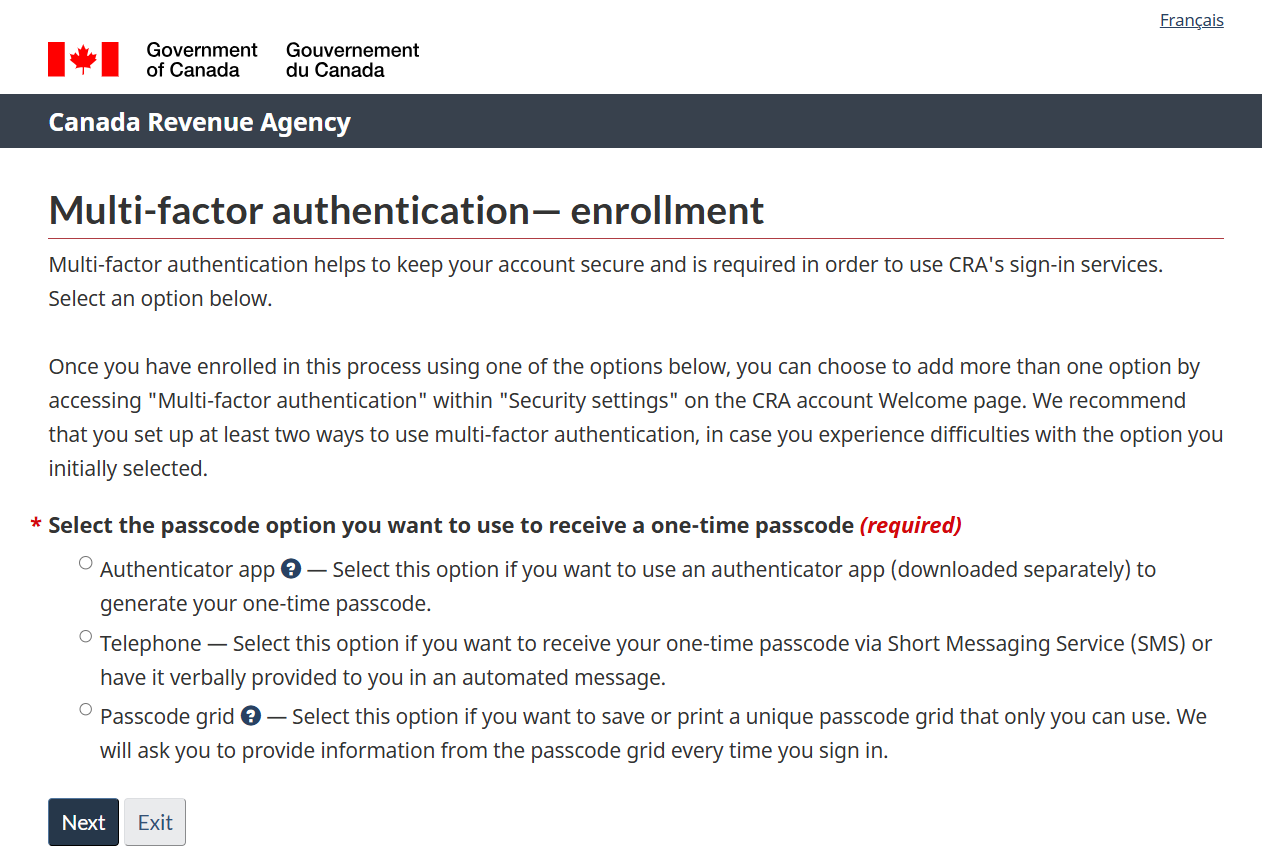Open the help icon beside Passcode grid
Viewport: 1262px width, 848px height.
click(251, 716)
